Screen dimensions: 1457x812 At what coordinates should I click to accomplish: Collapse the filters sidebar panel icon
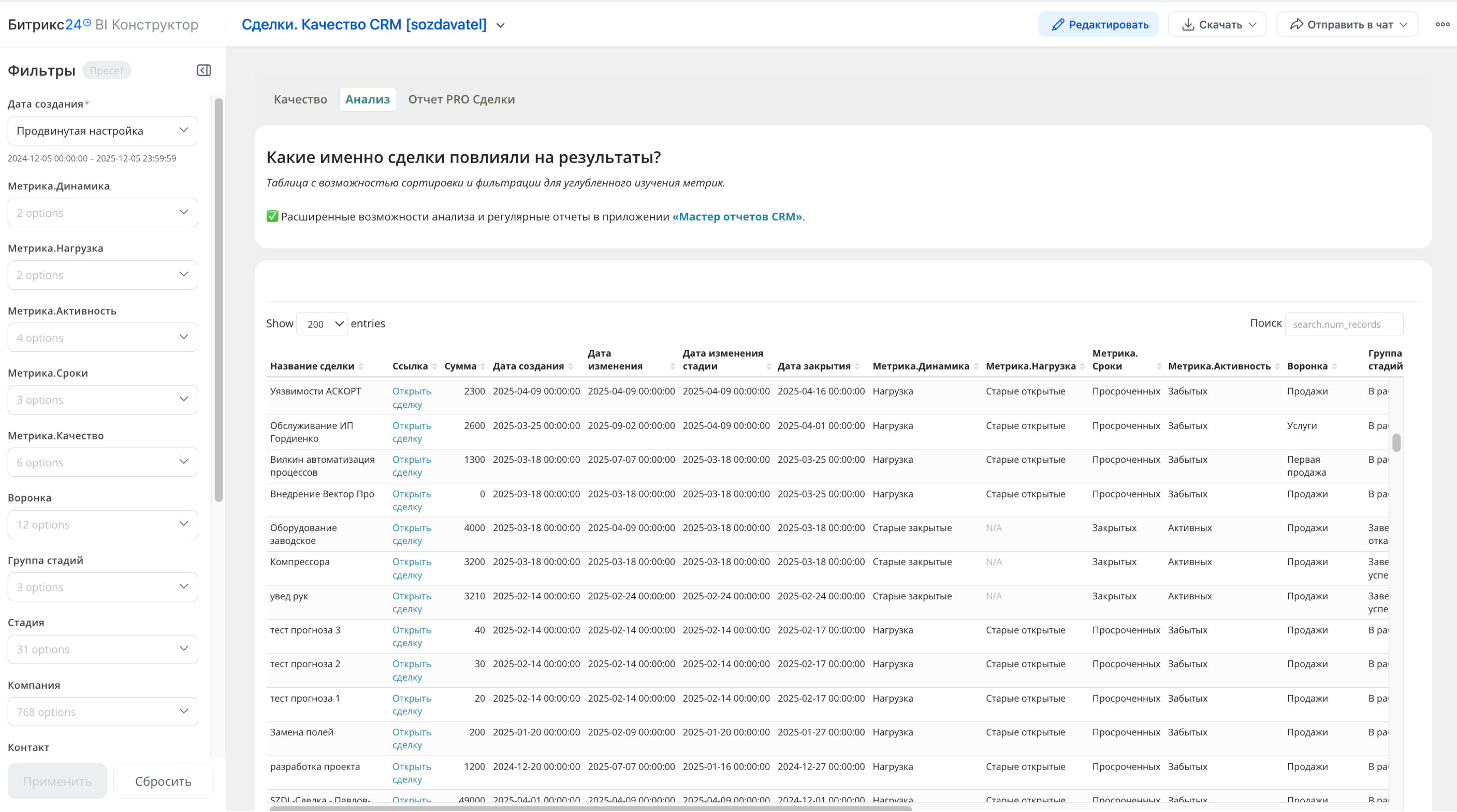(x=203, y=70)
